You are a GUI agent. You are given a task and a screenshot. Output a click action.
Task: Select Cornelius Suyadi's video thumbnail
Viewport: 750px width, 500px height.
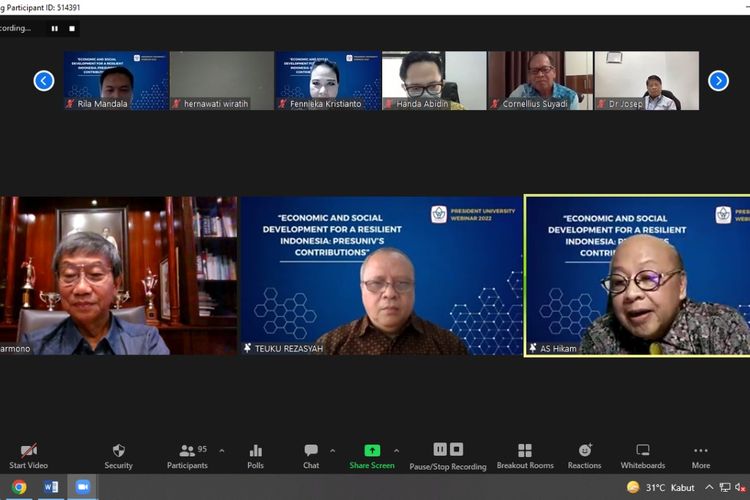540,81
